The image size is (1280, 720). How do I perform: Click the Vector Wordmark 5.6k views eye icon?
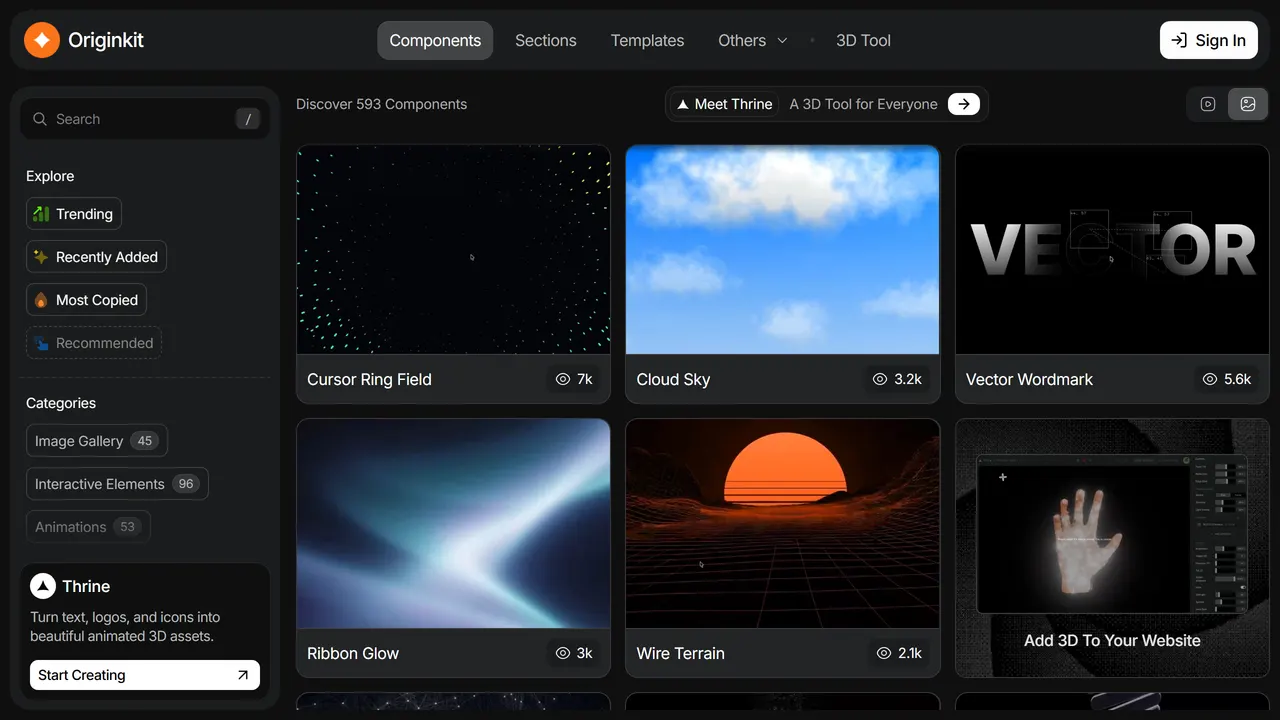tap(1210, 379)
